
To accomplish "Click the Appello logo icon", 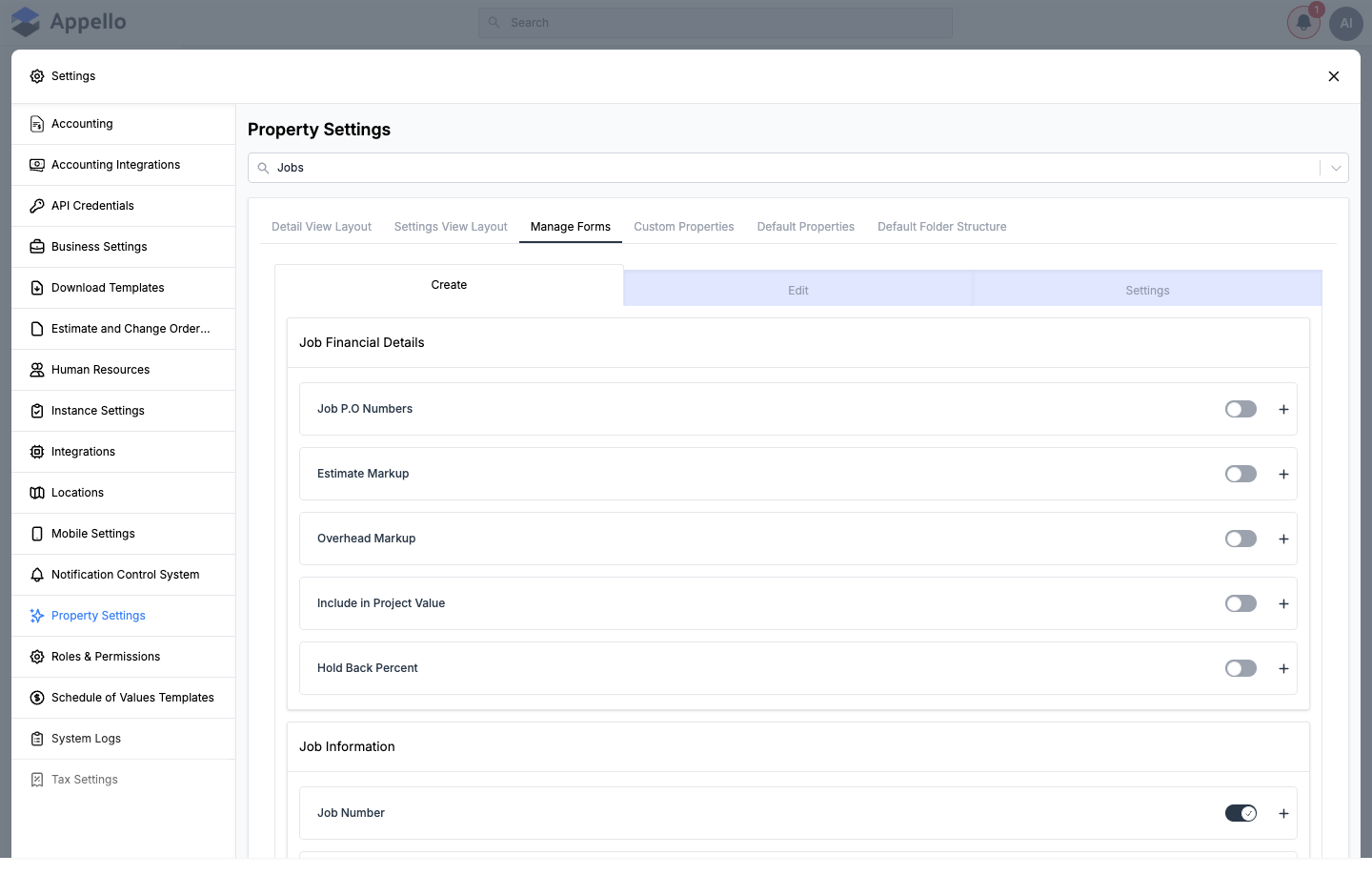I will pos(26,22).
